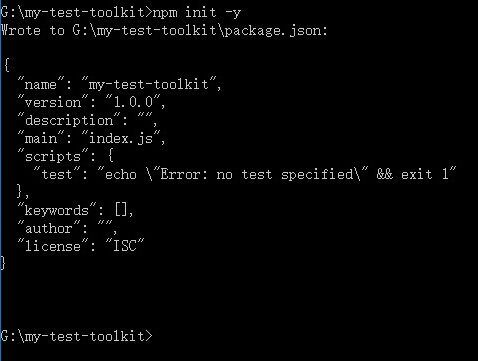
Task: Click the "name" key in the JSON output
Action: pyautogui.click(x=41, y=84)
